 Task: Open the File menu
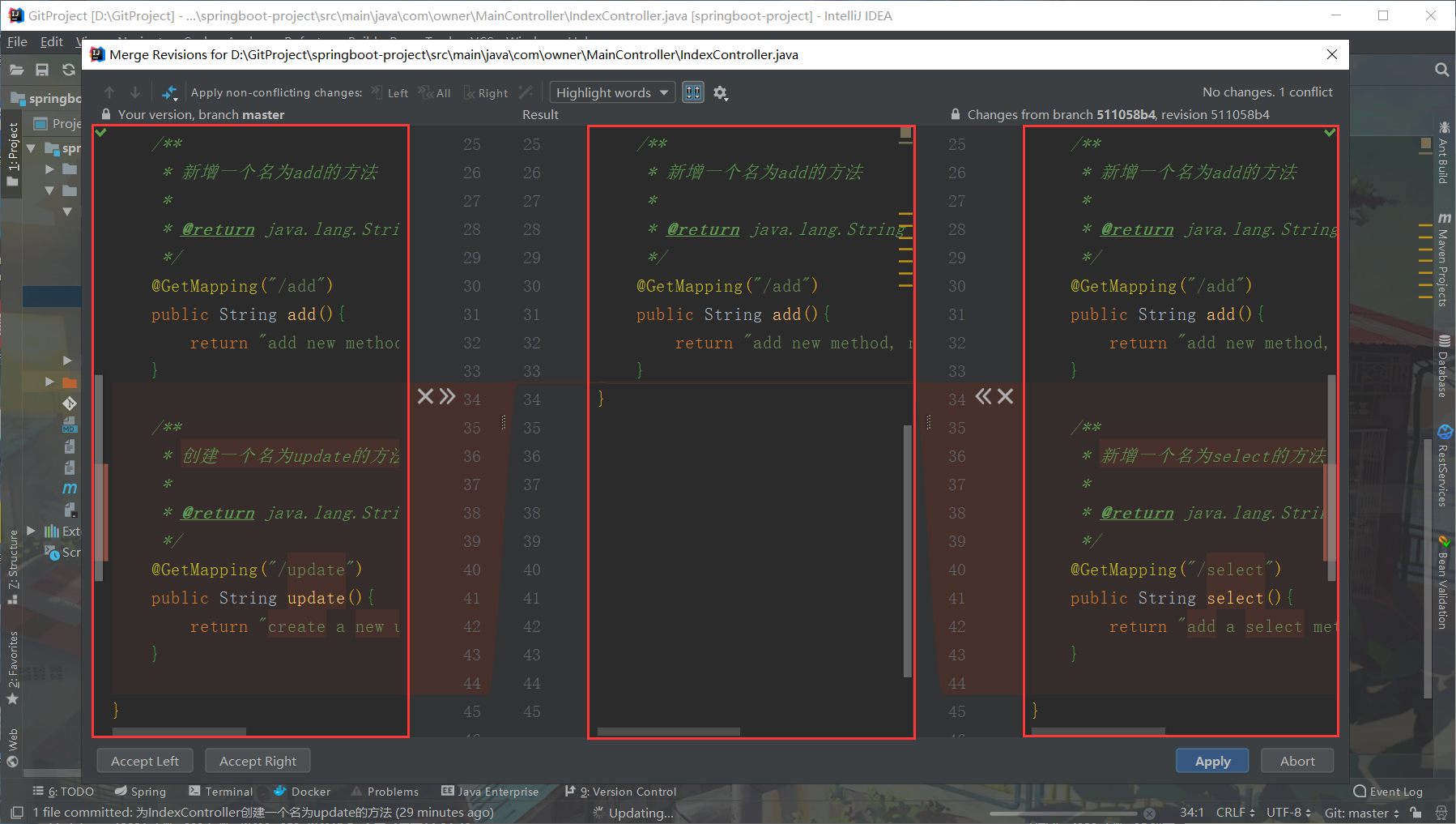tap(15, 41)
